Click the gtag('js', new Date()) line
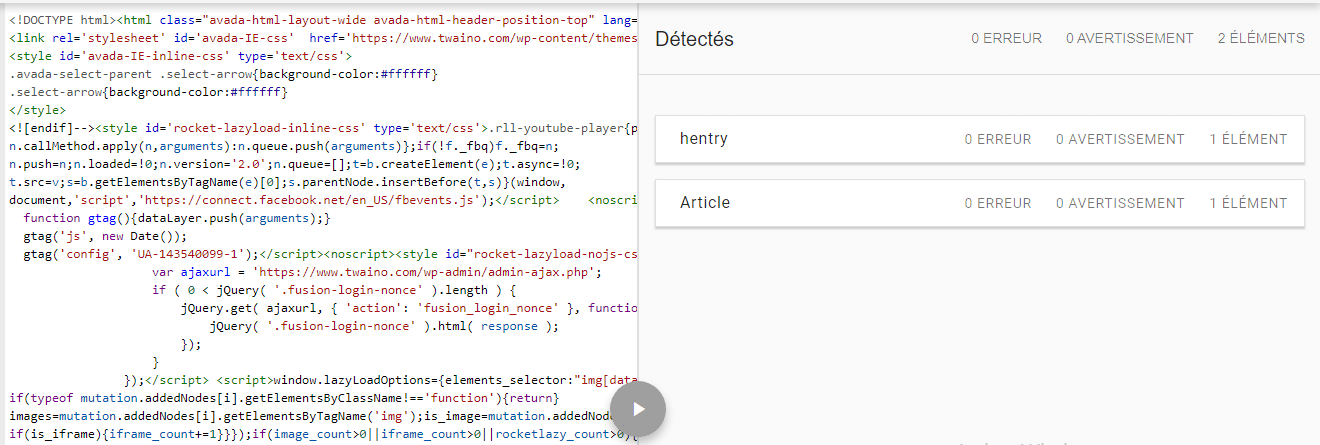 tap(105, 236)
